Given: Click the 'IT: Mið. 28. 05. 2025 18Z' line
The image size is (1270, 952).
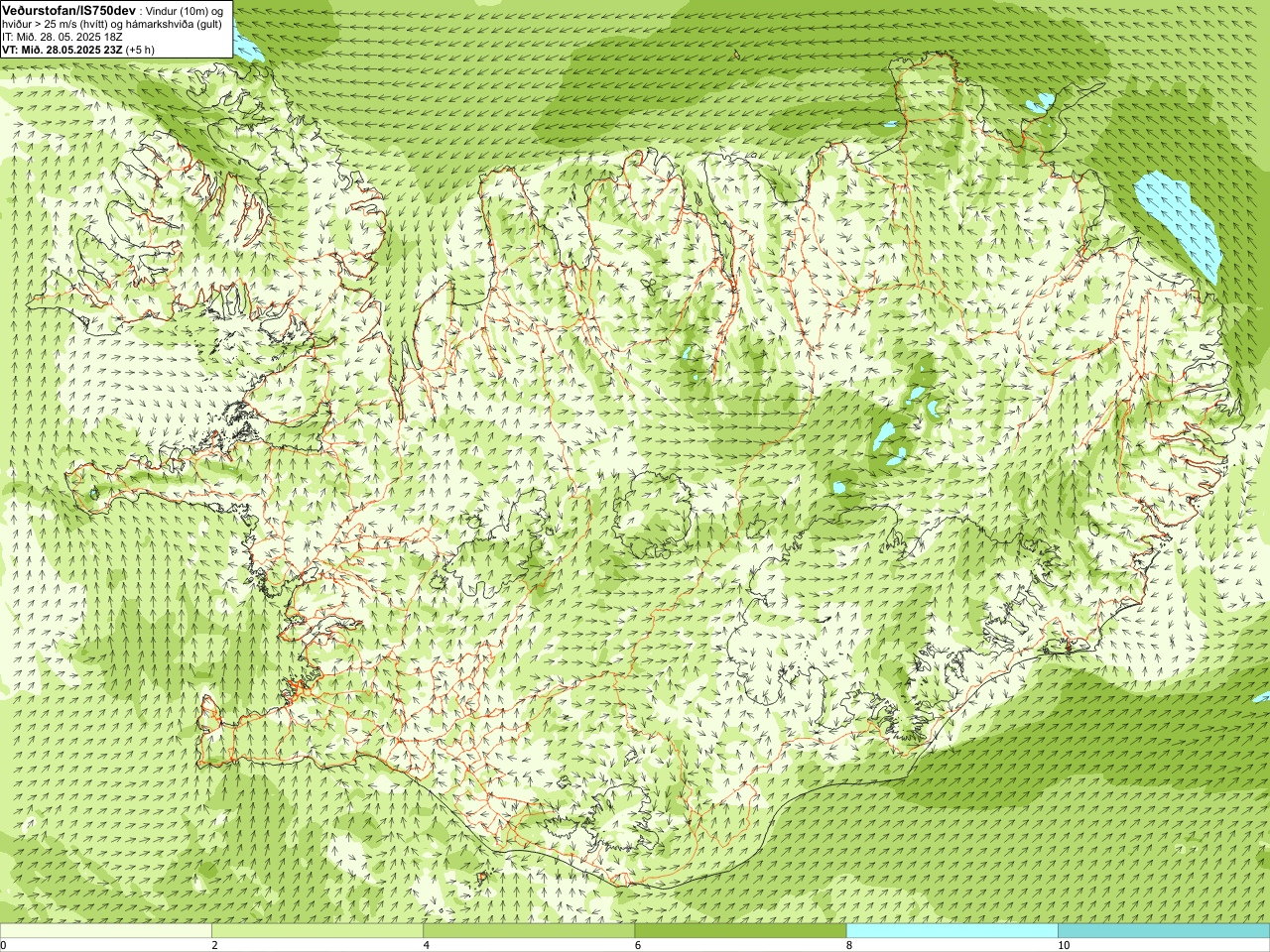Looking at the screenshot, I should click(x=63, y=37).
